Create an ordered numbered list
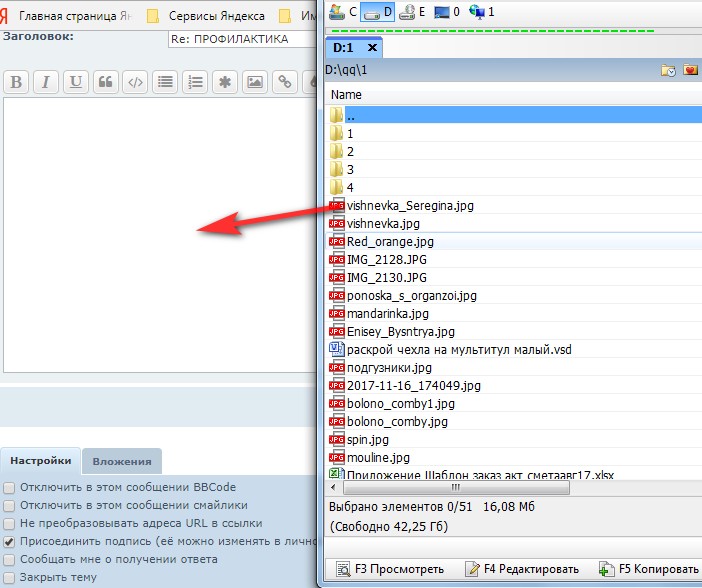The image size is (702, 588). (196, 82)
